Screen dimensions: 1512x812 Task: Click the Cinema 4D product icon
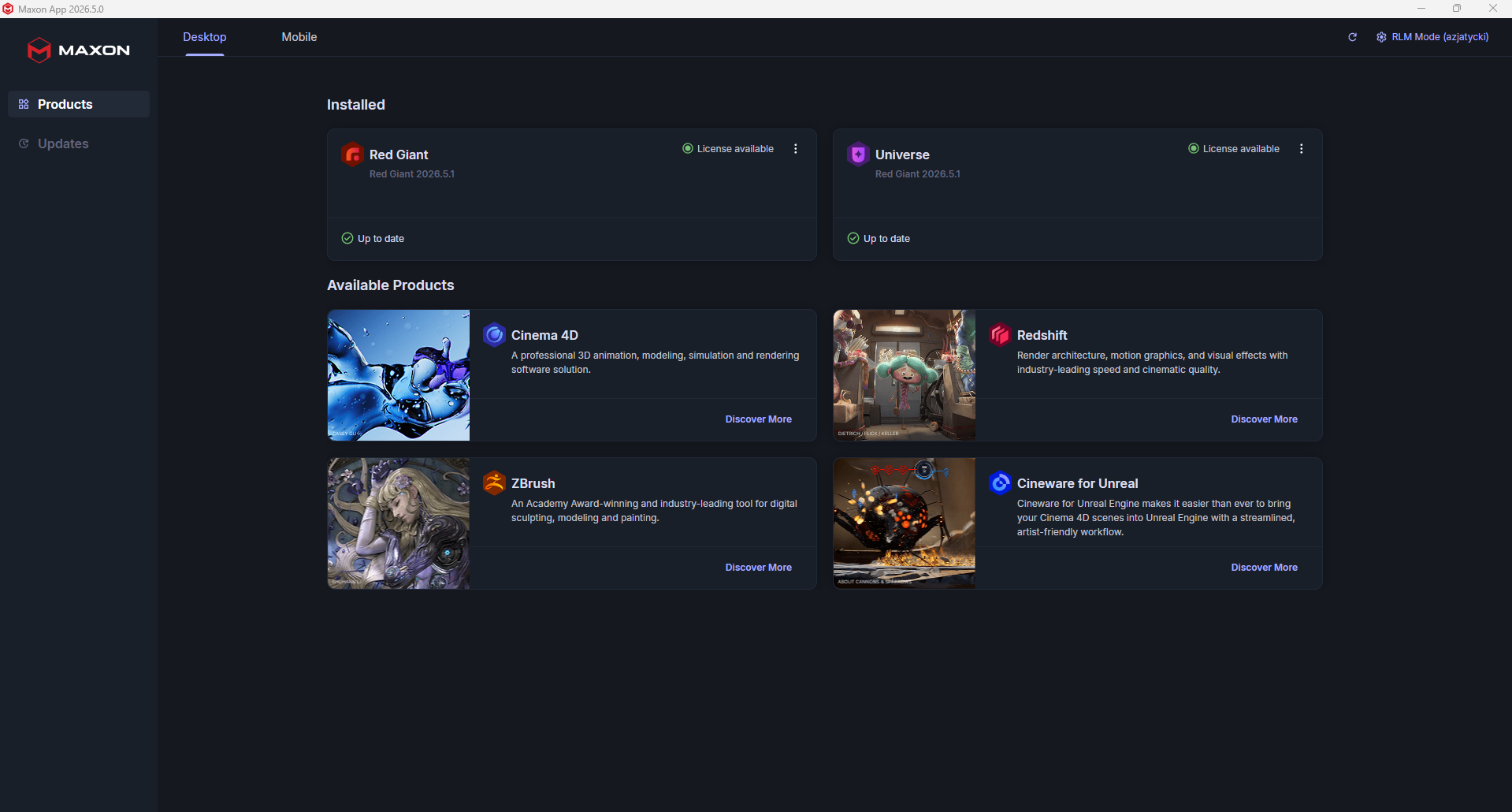[494, 335]
